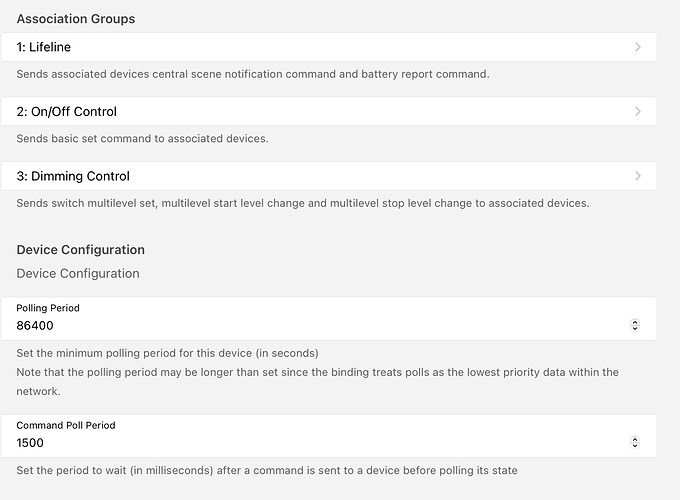Focus the Command Poll Period value 1500

coord(30,442)
